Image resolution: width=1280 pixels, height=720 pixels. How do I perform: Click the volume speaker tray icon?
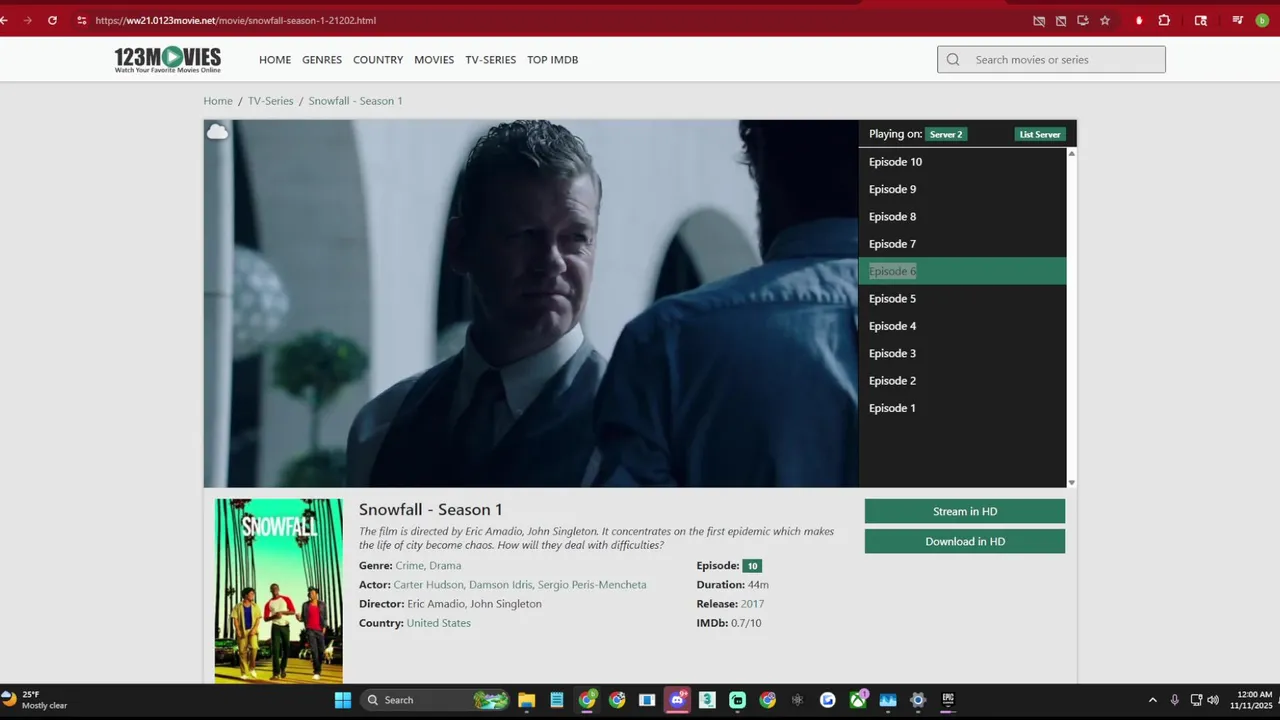point(1213,700)
